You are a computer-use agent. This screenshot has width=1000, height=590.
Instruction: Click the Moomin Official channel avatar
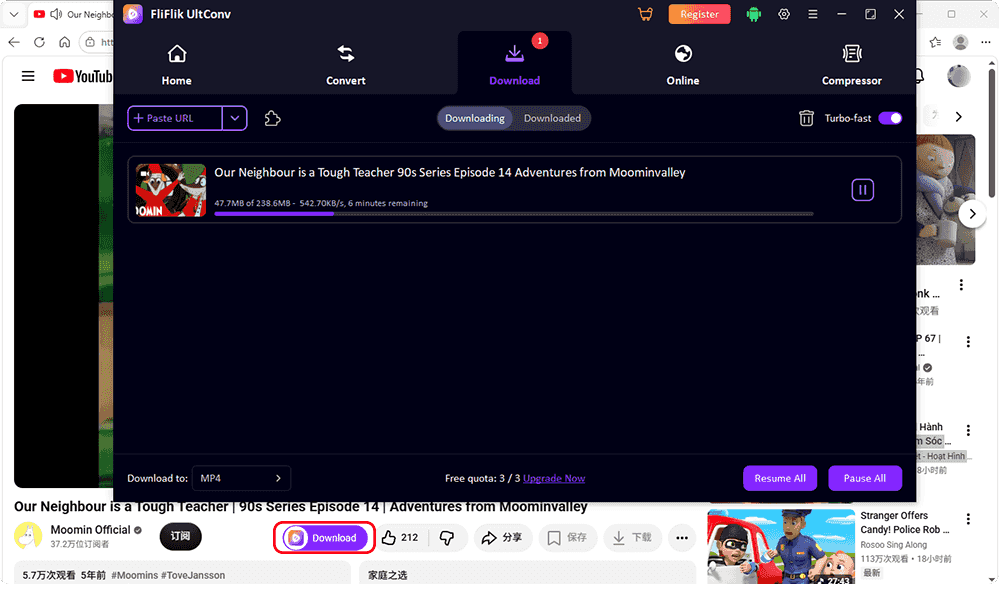pyautogui.click(x=27, y=536)
